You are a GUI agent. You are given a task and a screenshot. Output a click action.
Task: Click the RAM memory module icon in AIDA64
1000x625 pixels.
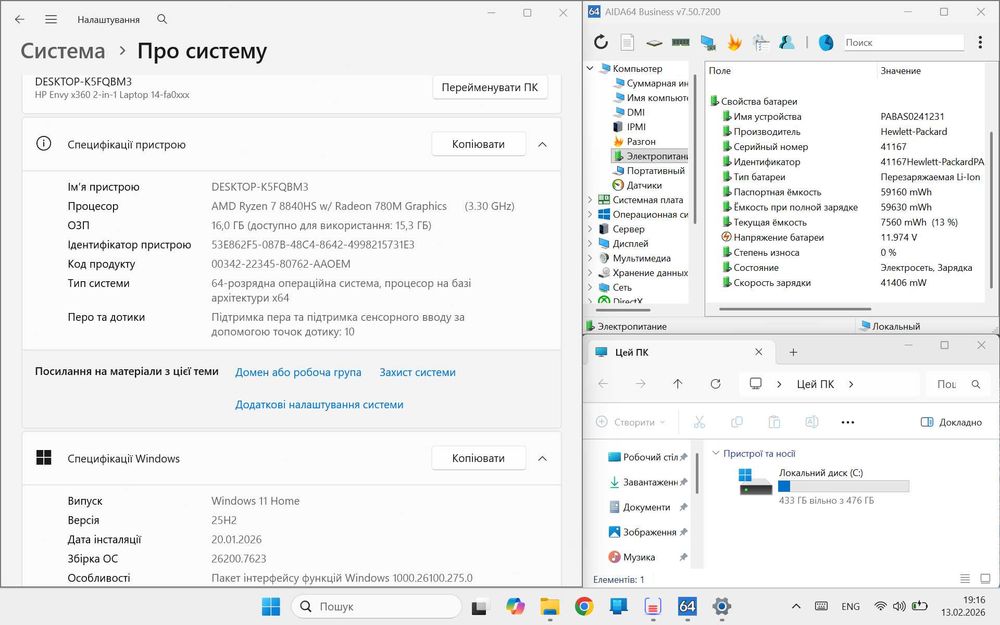click(x=680, y=42)
